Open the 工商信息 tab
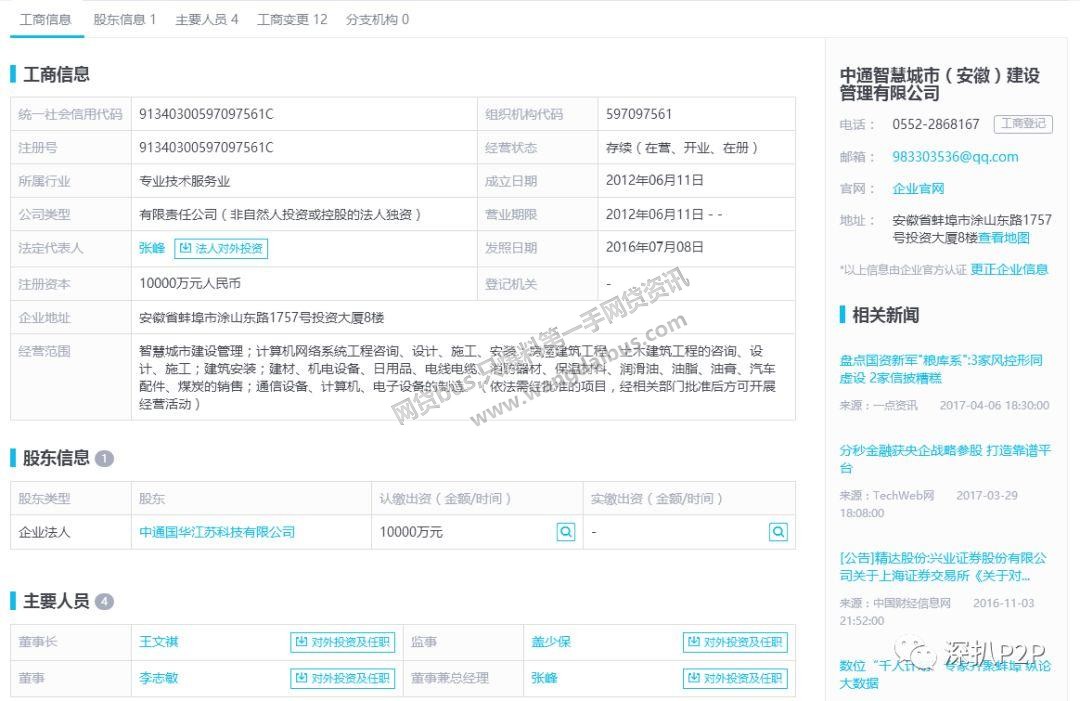The width and height of the screenshot is (1080, 701). coord(45,19)
